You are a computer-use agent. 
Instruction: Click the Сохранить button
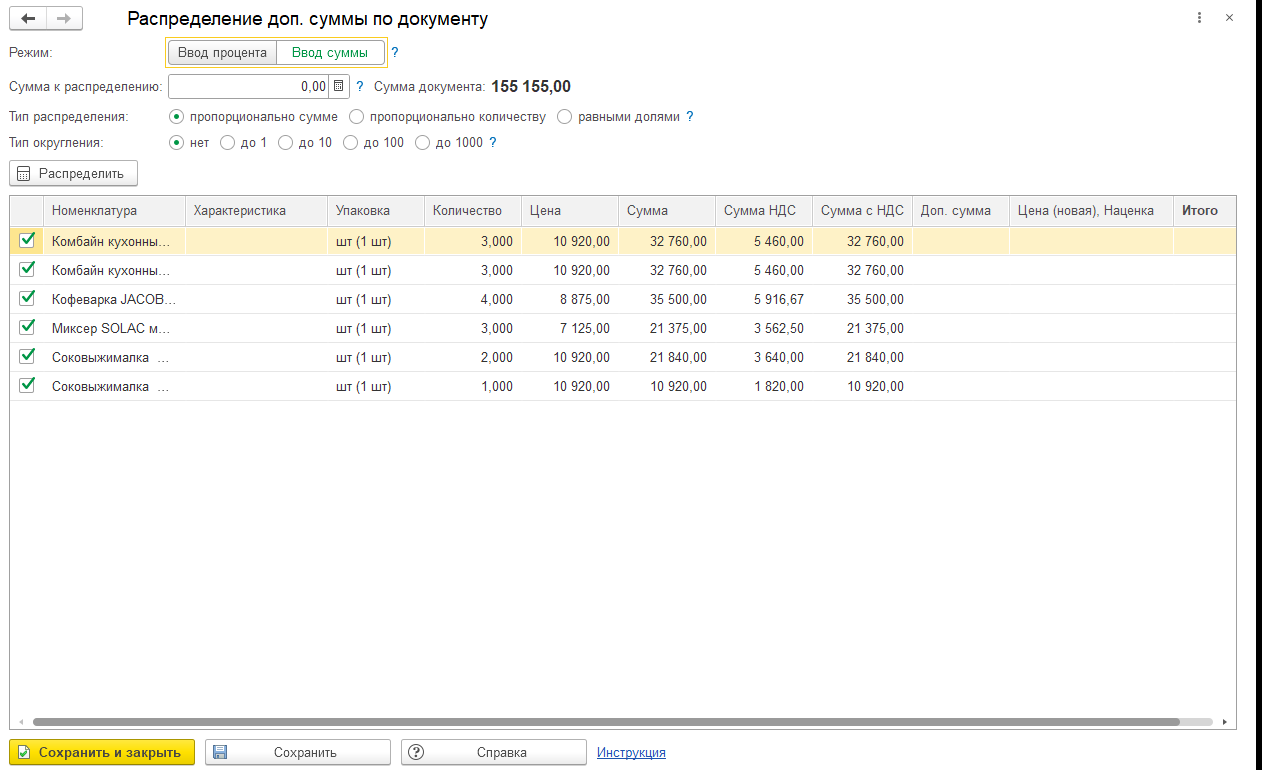(x=298, y=752)
